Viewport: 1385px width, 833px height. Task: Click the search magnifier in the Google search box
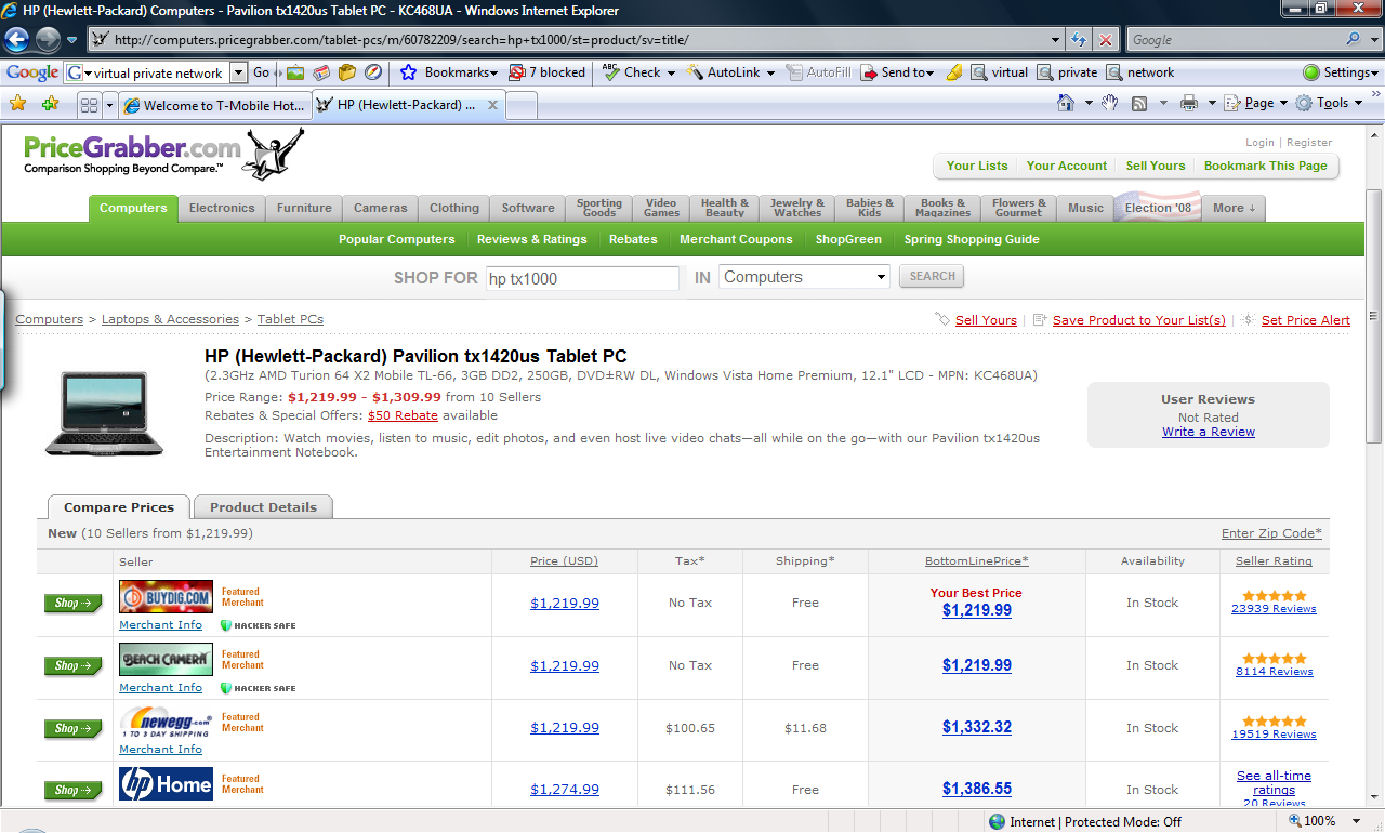(x=1353, y=40)
